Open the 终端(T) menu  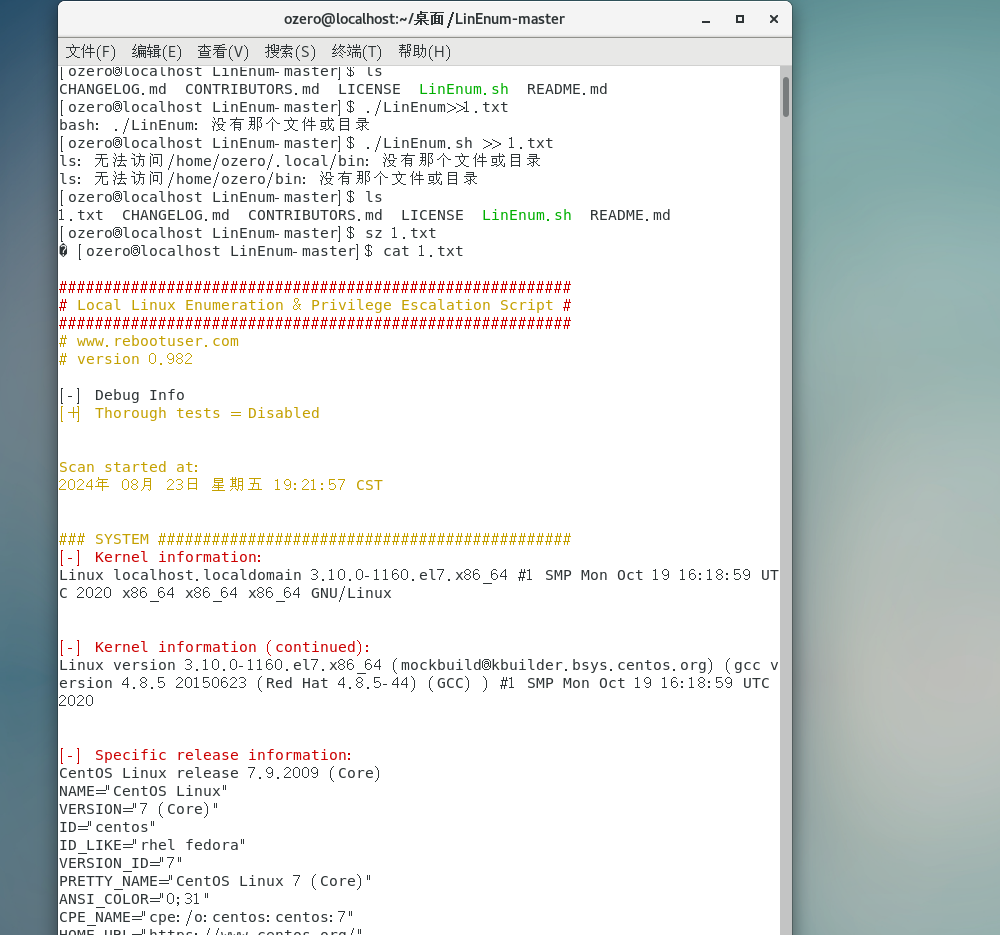click(357, 51)
